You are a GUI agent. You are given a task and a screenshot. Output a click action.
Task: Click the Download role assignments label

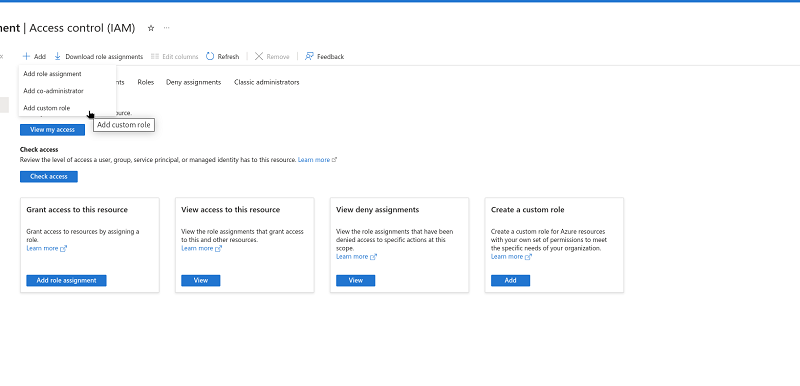point(104,57)
